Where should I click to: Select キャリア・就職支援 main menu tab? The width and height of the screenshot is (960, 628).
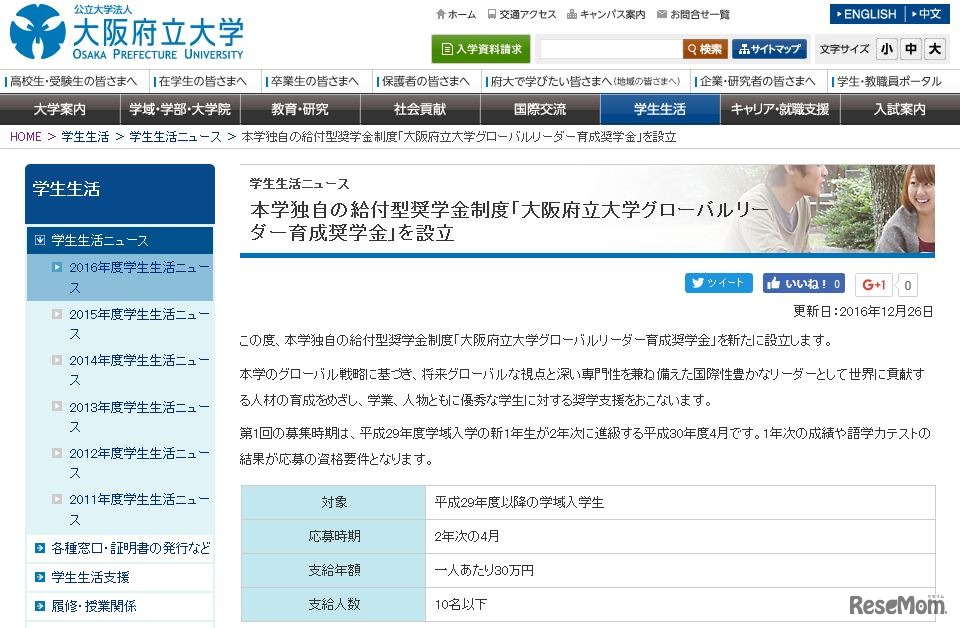point(780,109)
